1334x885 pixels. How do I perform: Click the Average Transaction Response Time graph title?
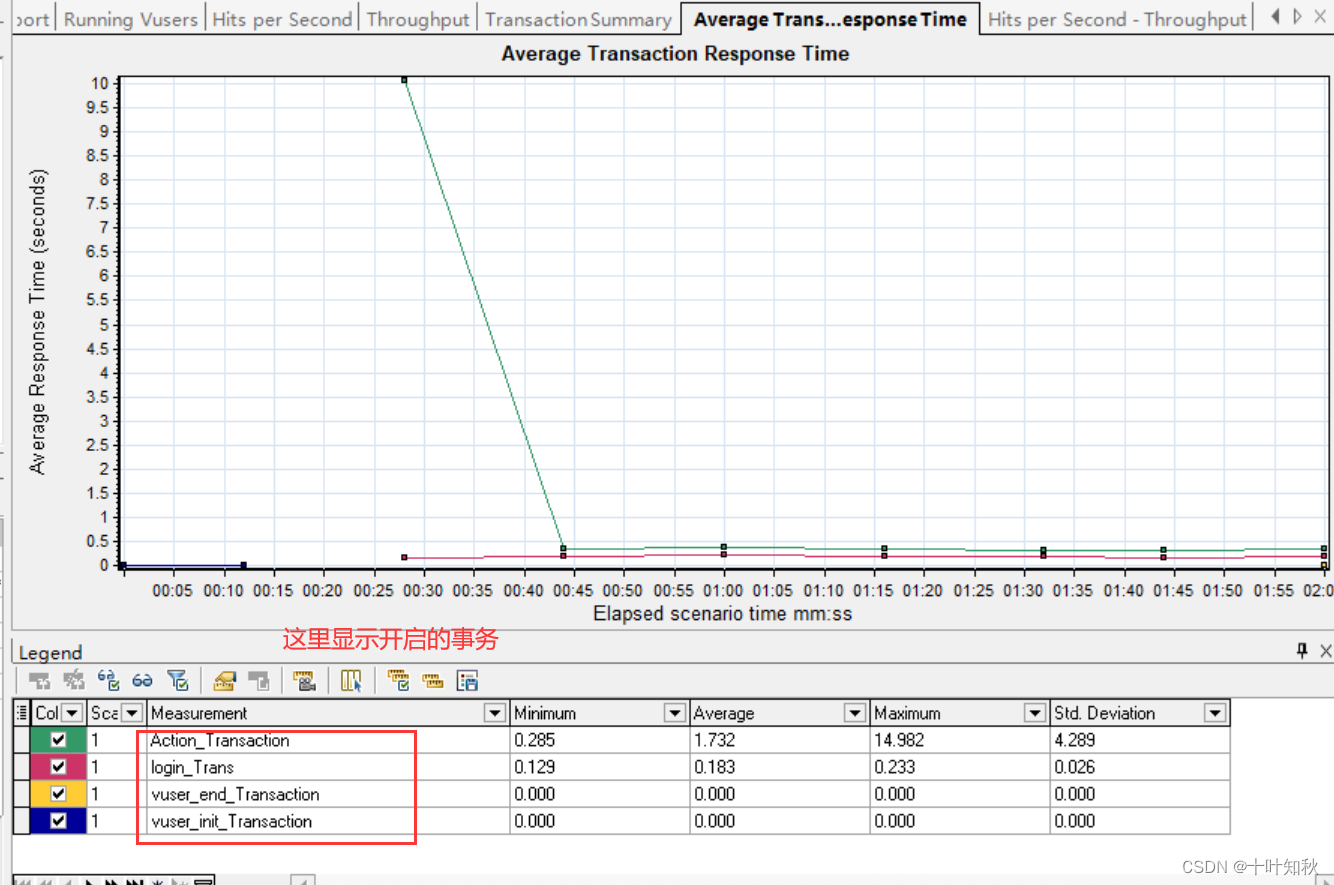675,54
